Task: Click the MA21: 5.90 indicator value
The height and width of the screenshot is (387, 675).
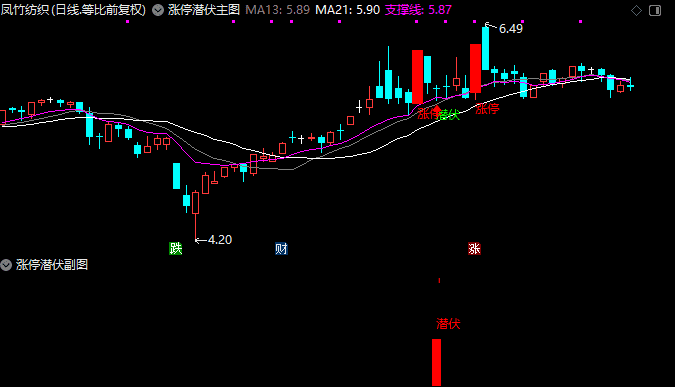Action: [x=347, y=10]
